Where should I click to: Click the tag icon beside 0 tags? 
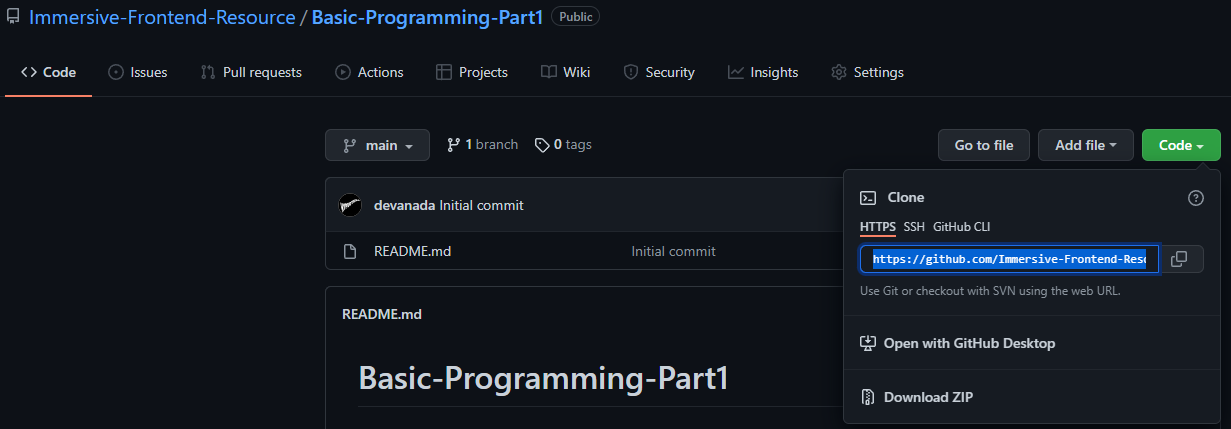542,145
